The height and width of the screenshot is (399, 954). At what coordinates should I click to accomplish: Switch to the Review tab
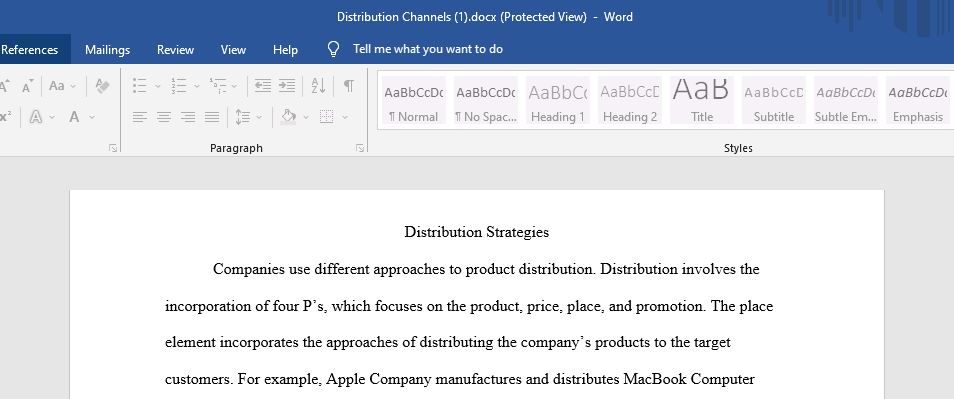pyautogui.click(x=175, y=50)
